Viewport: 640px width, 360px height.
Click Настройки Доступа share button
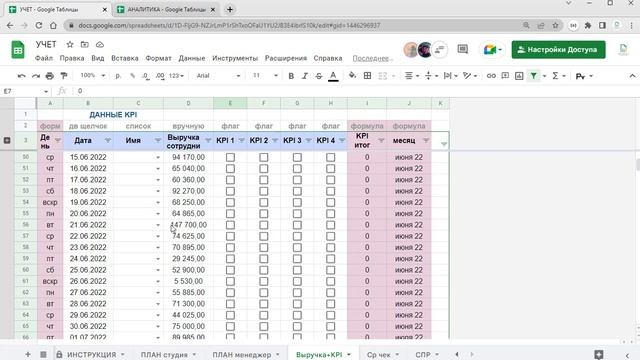(558, 50)
